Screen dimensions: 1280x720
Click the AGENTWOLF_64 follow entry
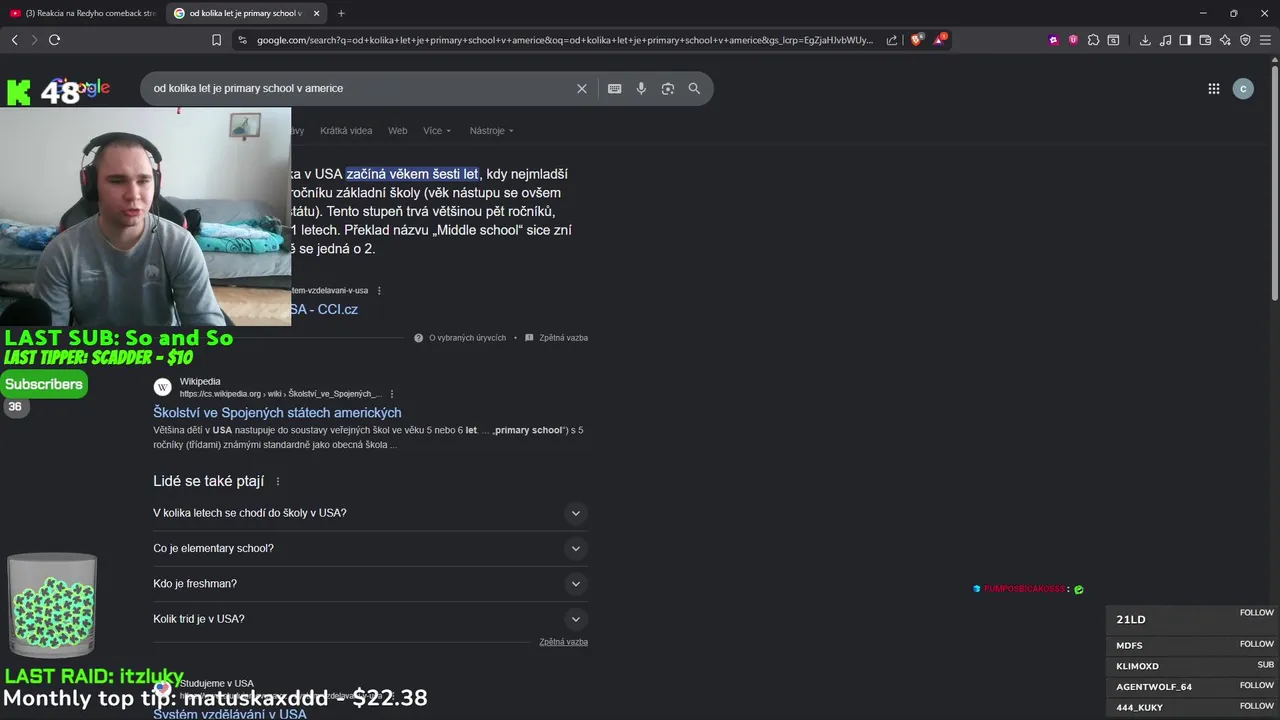tap(1192, 687)
